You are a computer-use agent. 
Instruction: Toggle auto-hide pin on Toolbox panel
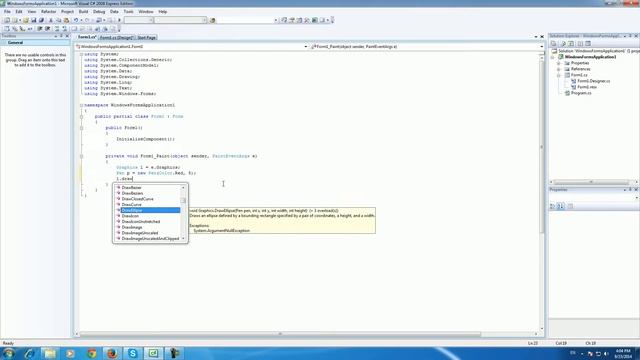(x=61, y=36)
